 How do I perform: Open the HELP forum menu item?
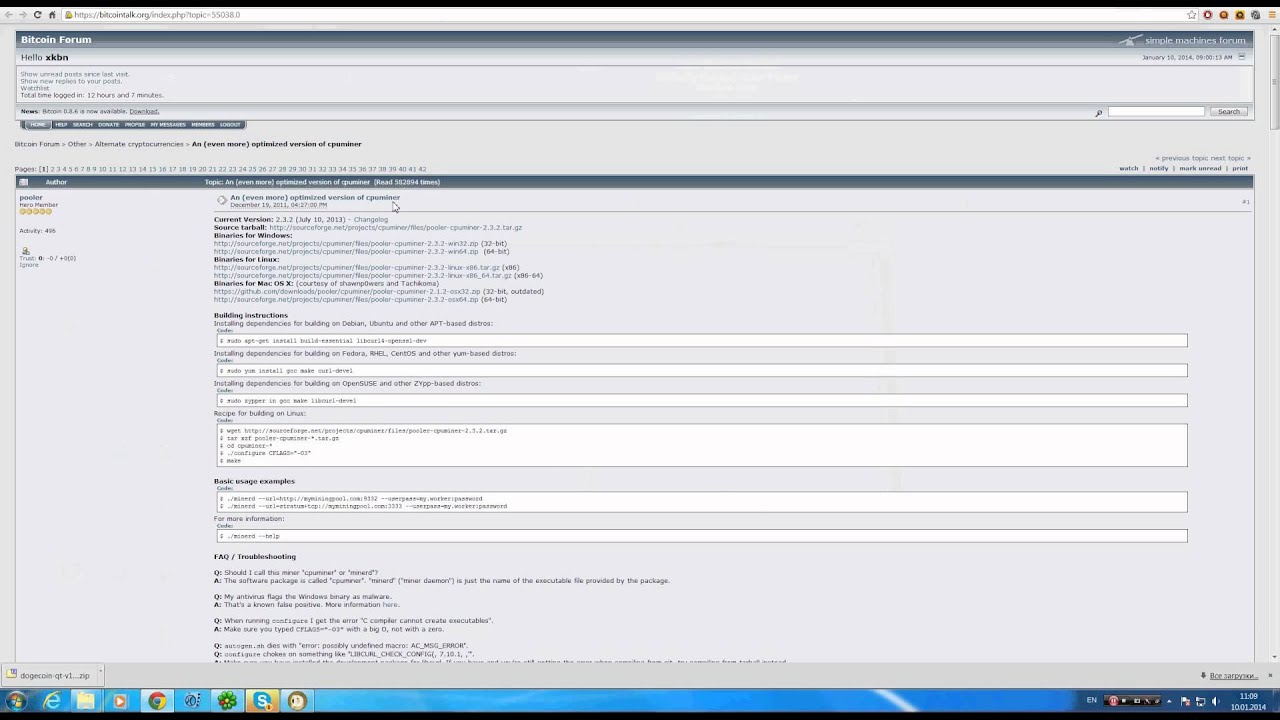(61, 125)
